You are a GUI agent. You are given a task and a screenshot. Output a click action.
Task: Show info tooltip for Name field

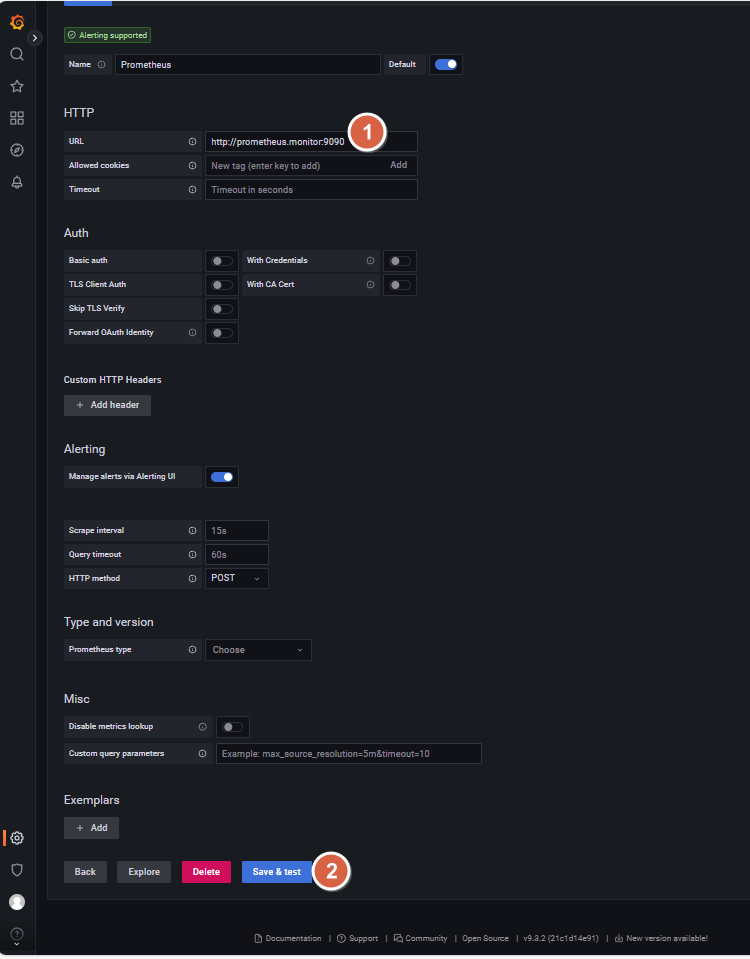102,64
